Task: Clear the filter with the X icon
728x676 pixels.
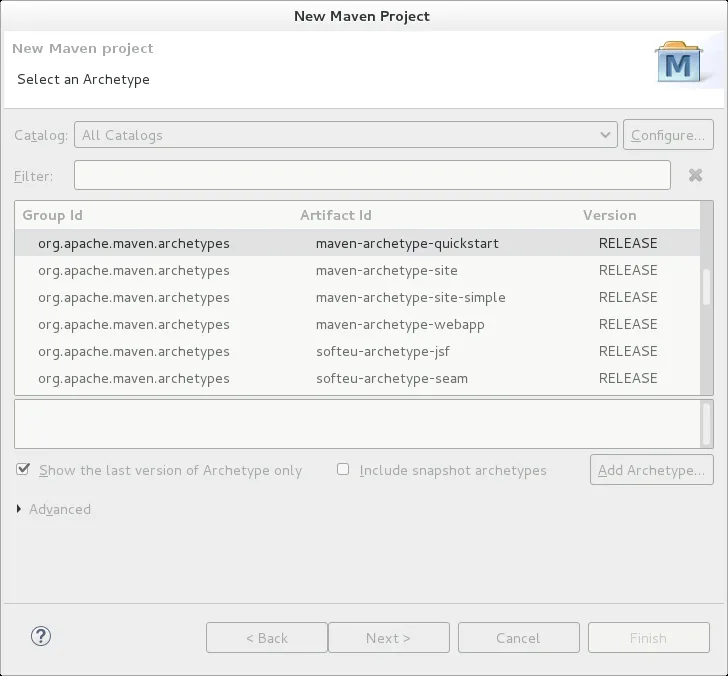Action: [695, 175]
